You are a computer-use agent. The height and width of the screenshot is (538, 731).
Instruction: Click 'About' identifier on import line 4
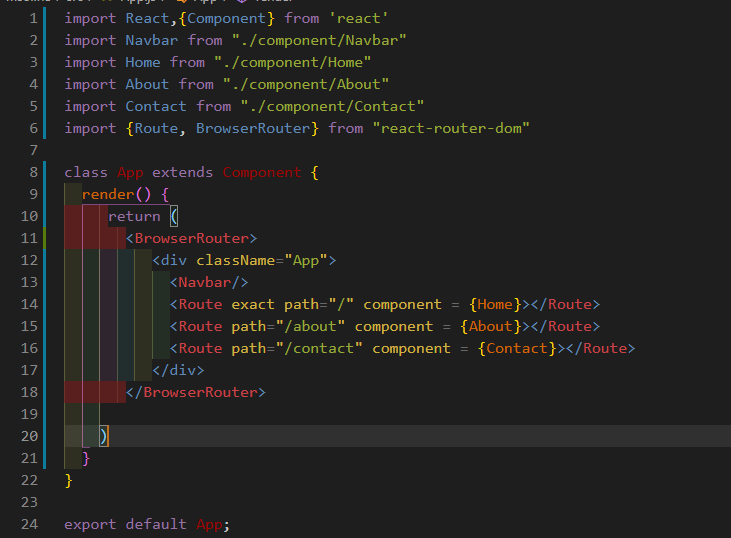tap(147, 84)
